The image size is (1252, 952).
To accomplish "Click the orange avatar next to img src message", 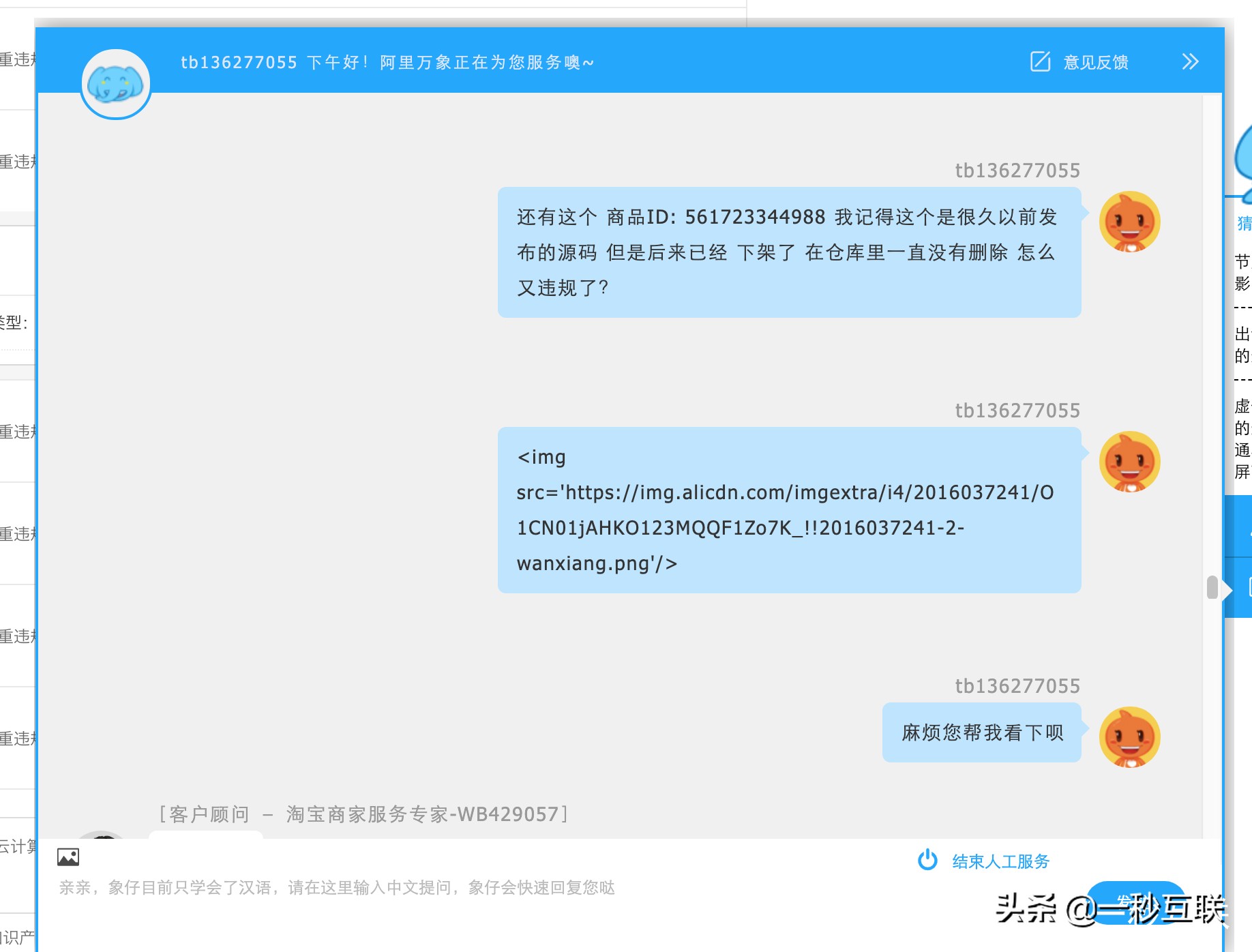I will (x=1129, y=461).
